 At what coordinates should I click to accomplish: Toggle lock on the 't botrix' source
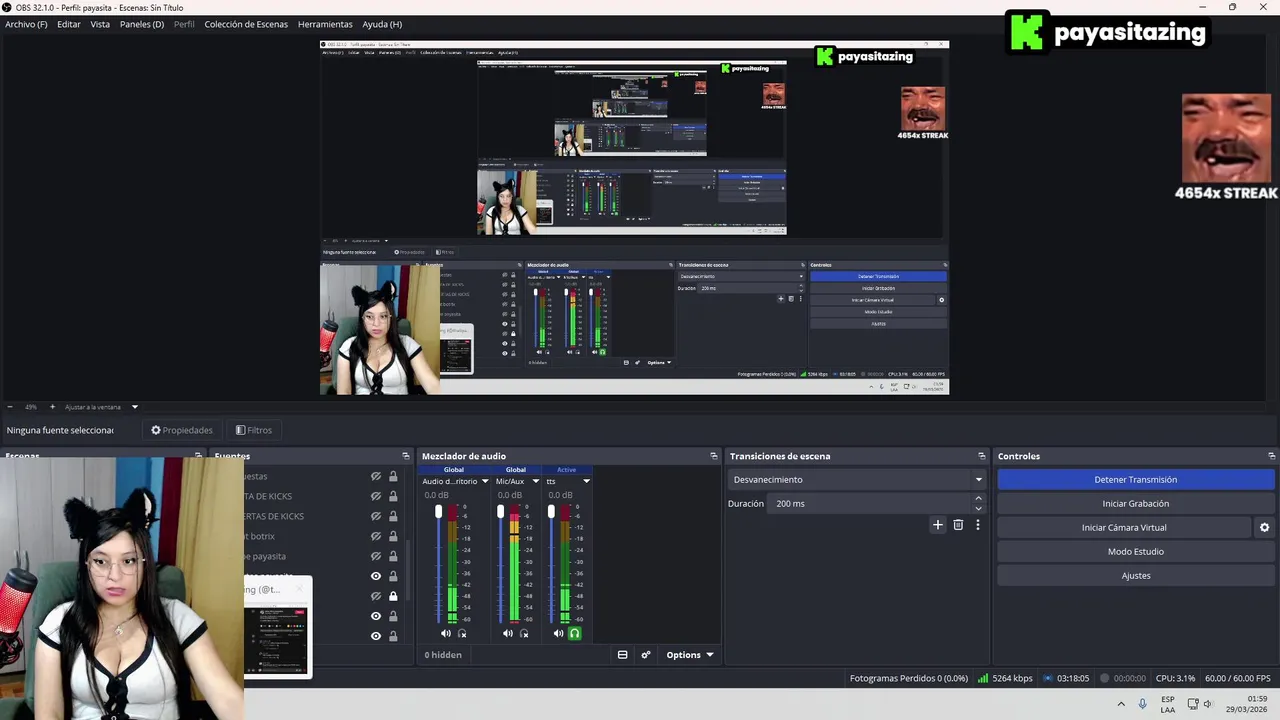pos(393,536)
